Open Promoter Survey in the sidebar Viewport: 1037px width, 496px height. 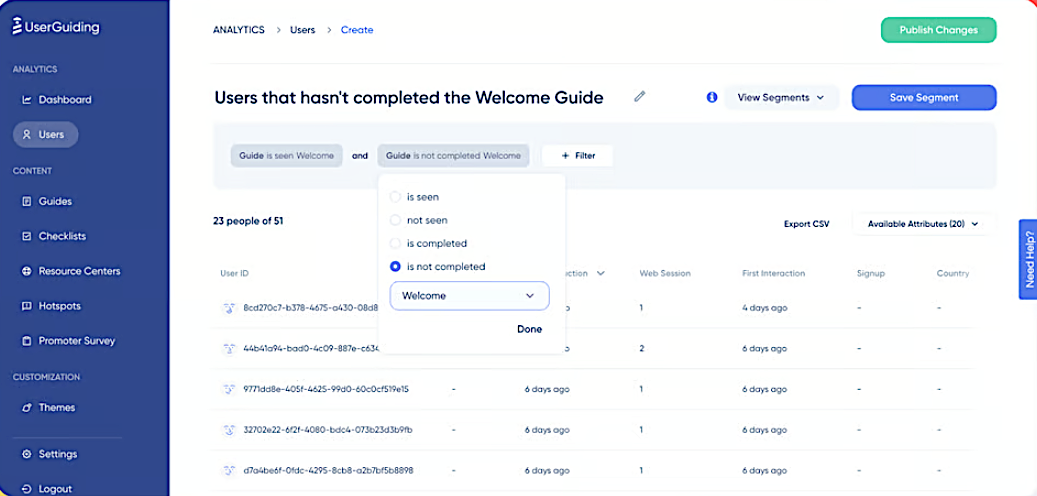[x=69, y=341]
